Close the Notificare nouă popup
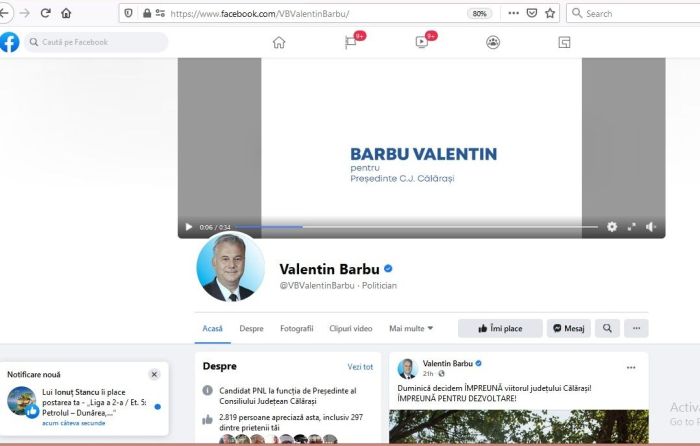The height and width of the screenshot is (446, 700). point(154,374)
